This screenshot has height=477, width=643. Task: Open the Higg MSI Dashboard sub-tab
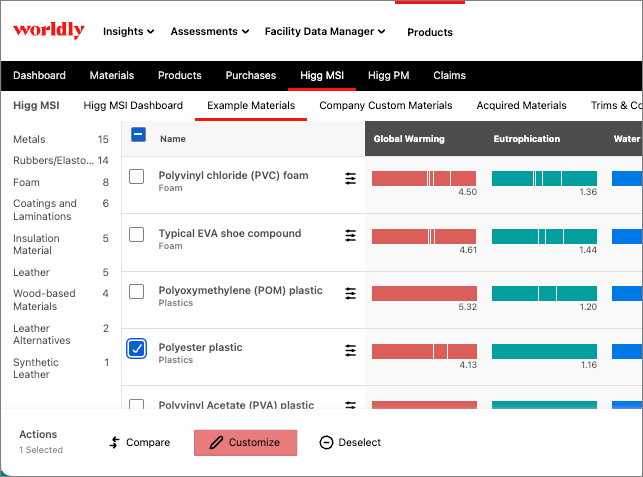tap(133, 105)
